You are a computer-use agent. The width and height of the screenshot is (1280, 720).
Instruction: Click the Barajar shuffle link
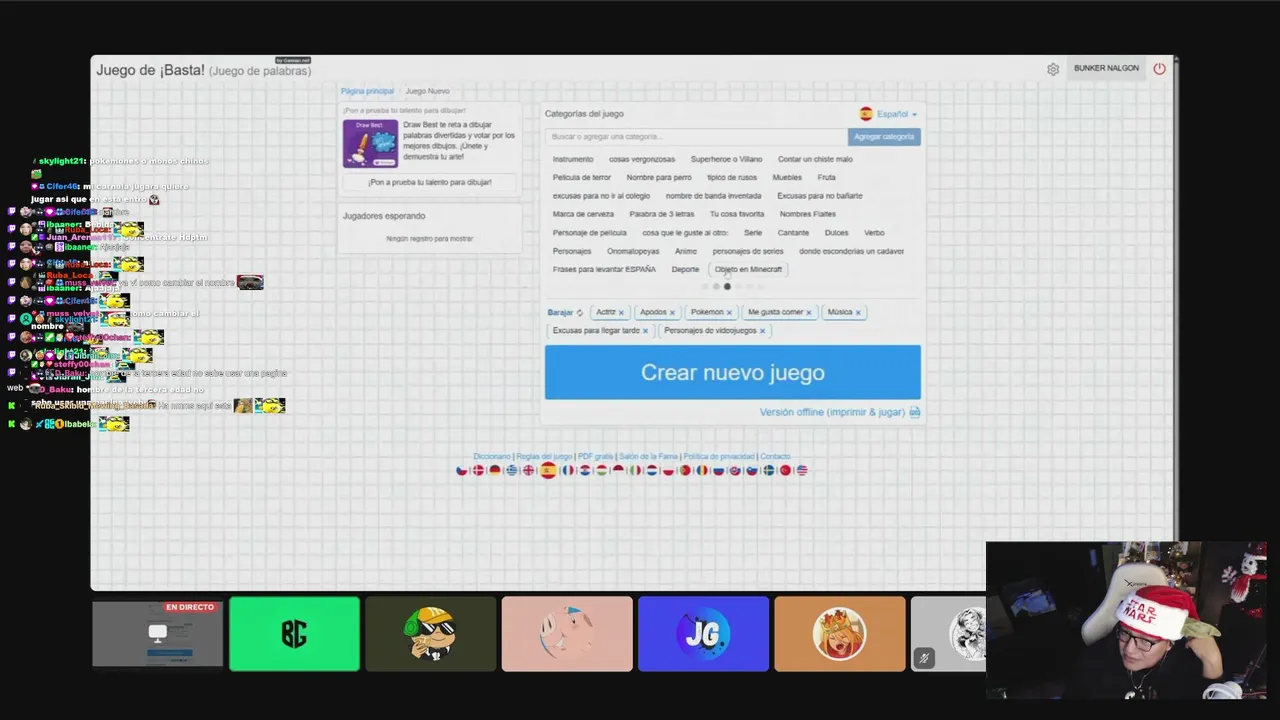click(560, 313)
